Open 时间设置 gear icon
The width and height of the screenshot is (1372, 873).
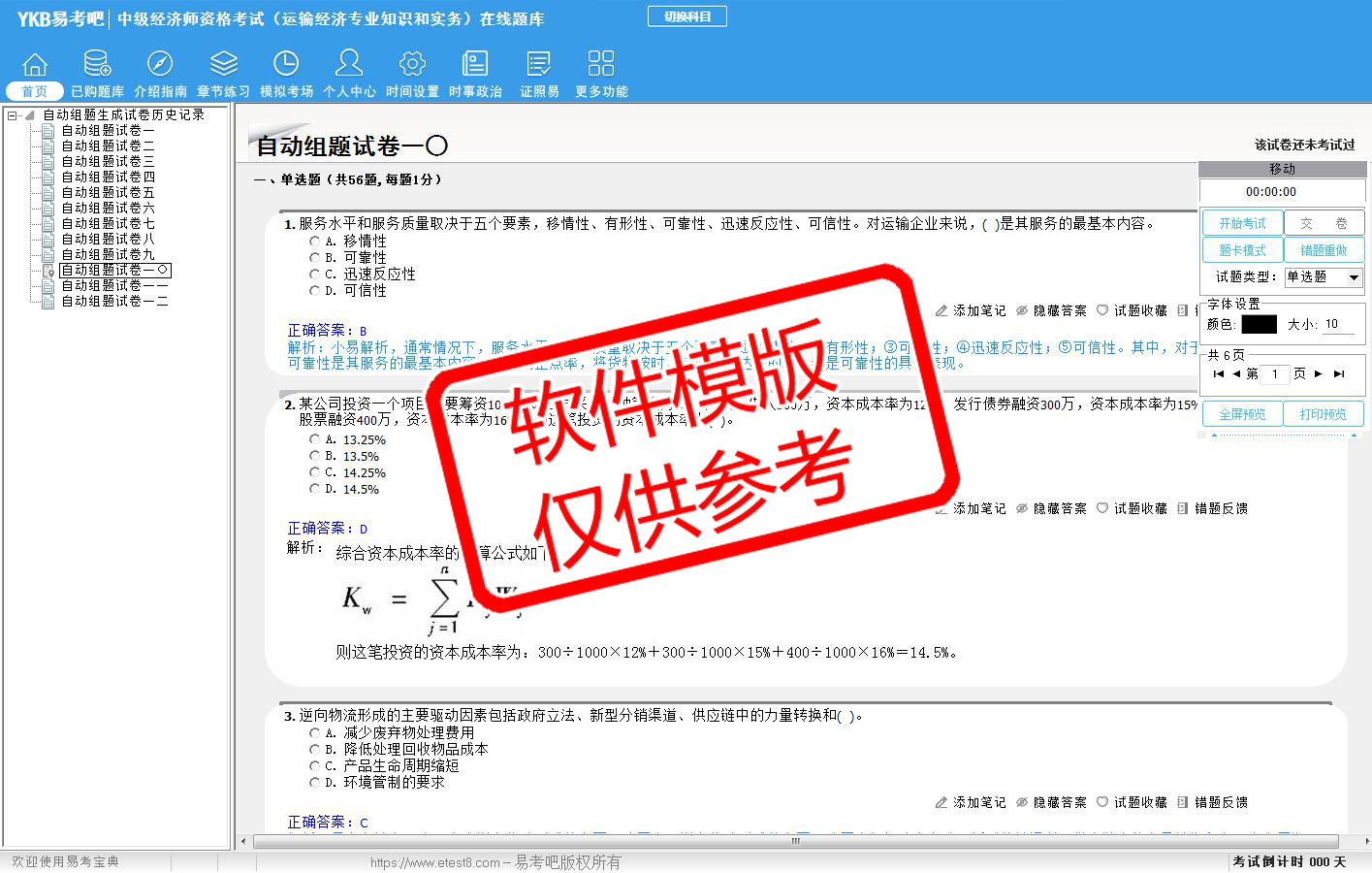pyautogui.click(x=412, y=64)
